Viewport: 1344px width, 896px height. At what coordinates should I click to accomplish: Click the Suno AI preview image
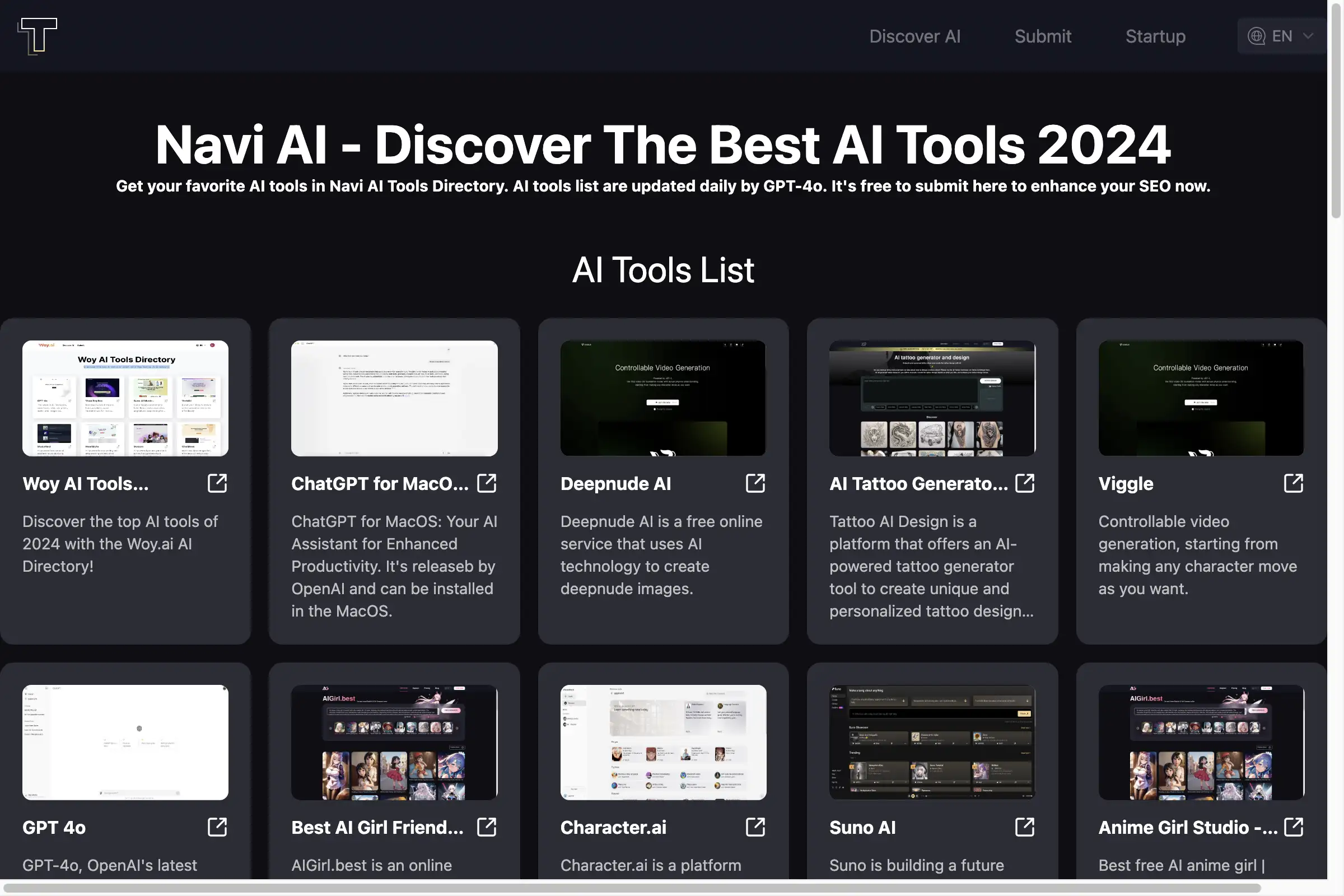coord(931,743)
